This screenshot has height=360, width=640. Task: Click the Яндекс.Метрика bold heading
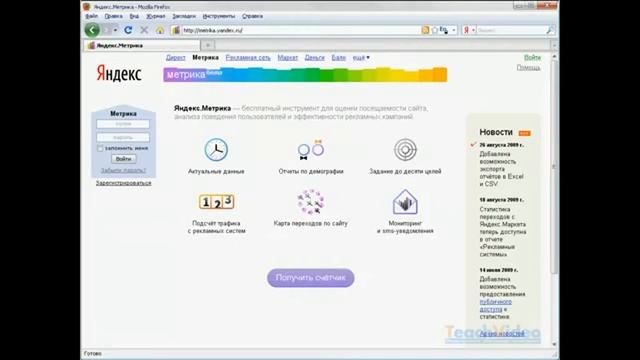[202, 108]
